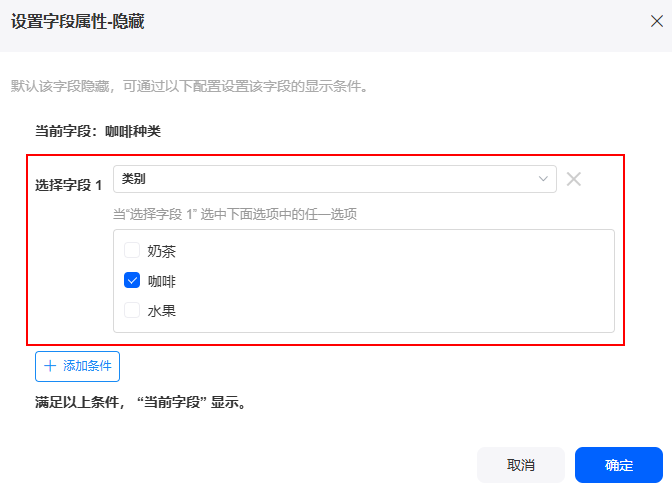The image size is (672, 491).
Task: Click the dialog title 设置字段属性-隐藏
Action: coord(78,21)
